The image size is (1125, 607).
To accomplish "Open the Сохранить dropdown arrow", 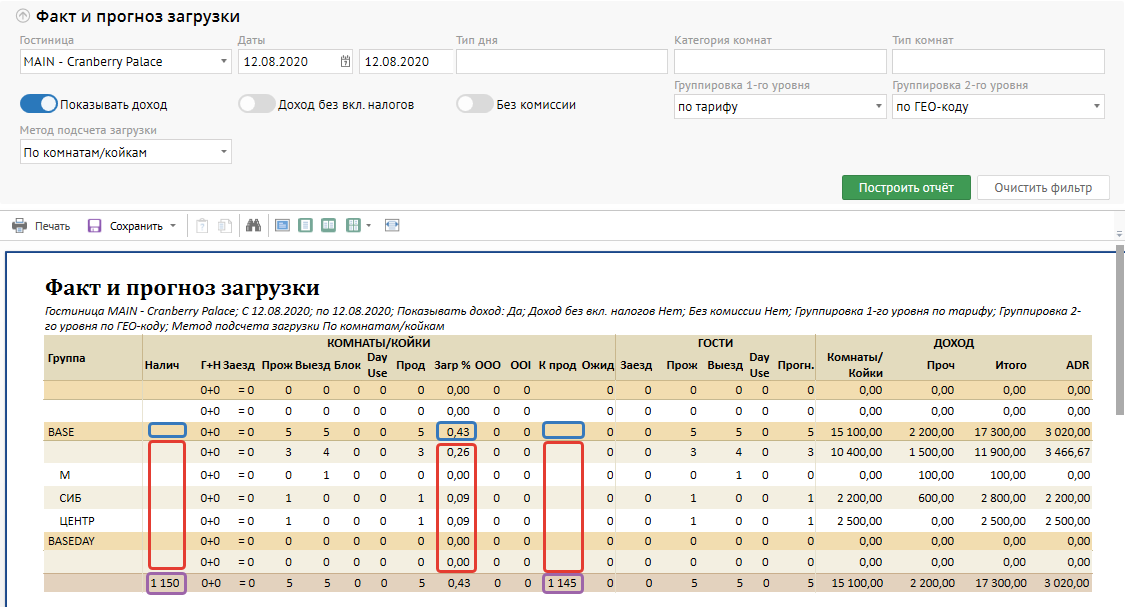I will click(174, 226).
